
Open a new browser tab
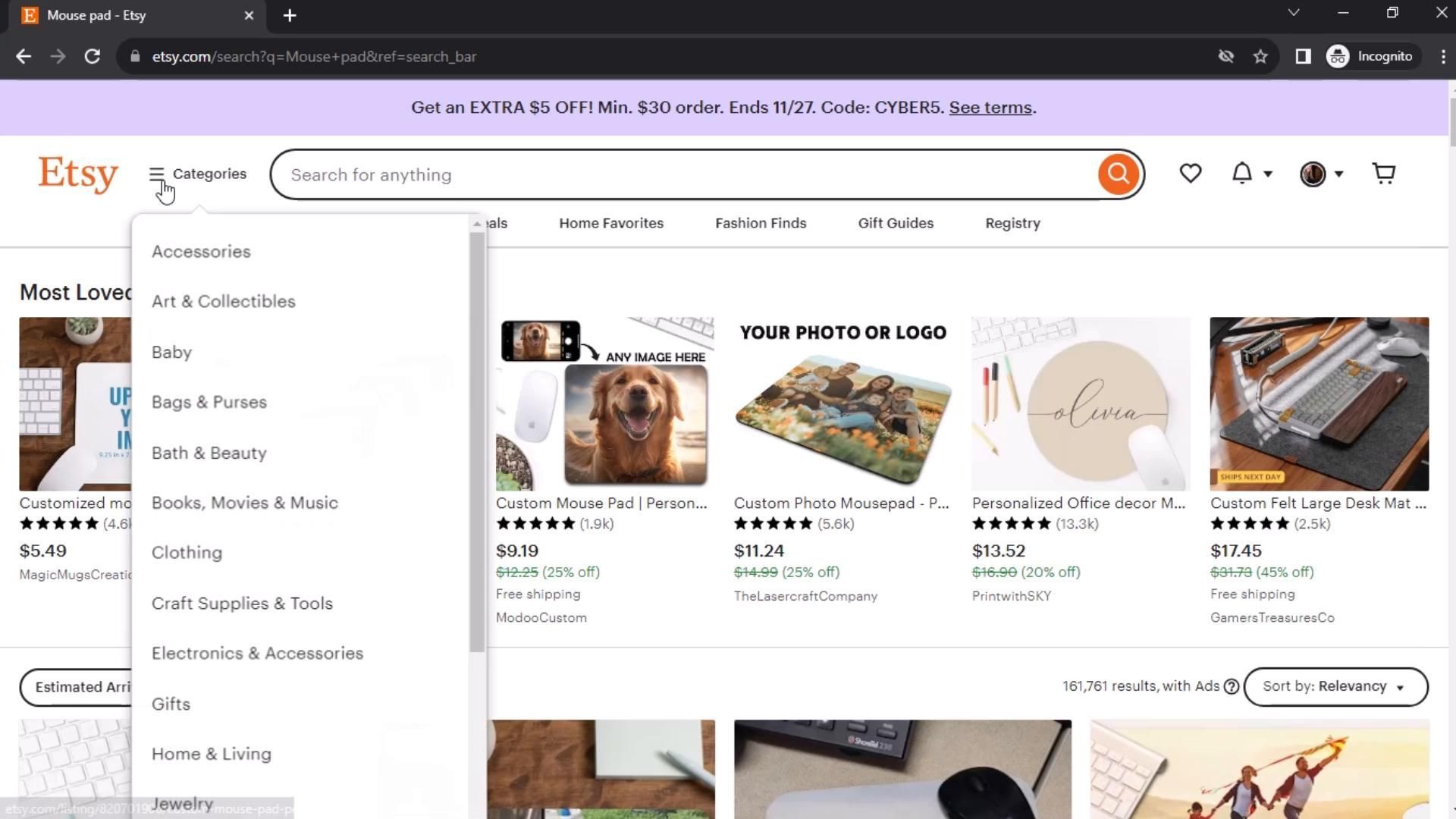pyautogui.click(x=290, y=15)
